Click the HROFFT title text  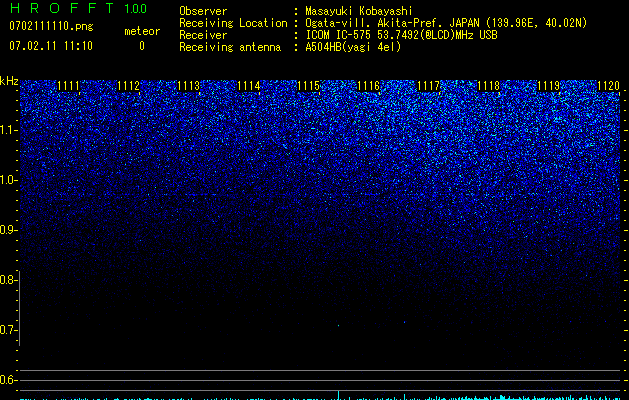(62, 8)
